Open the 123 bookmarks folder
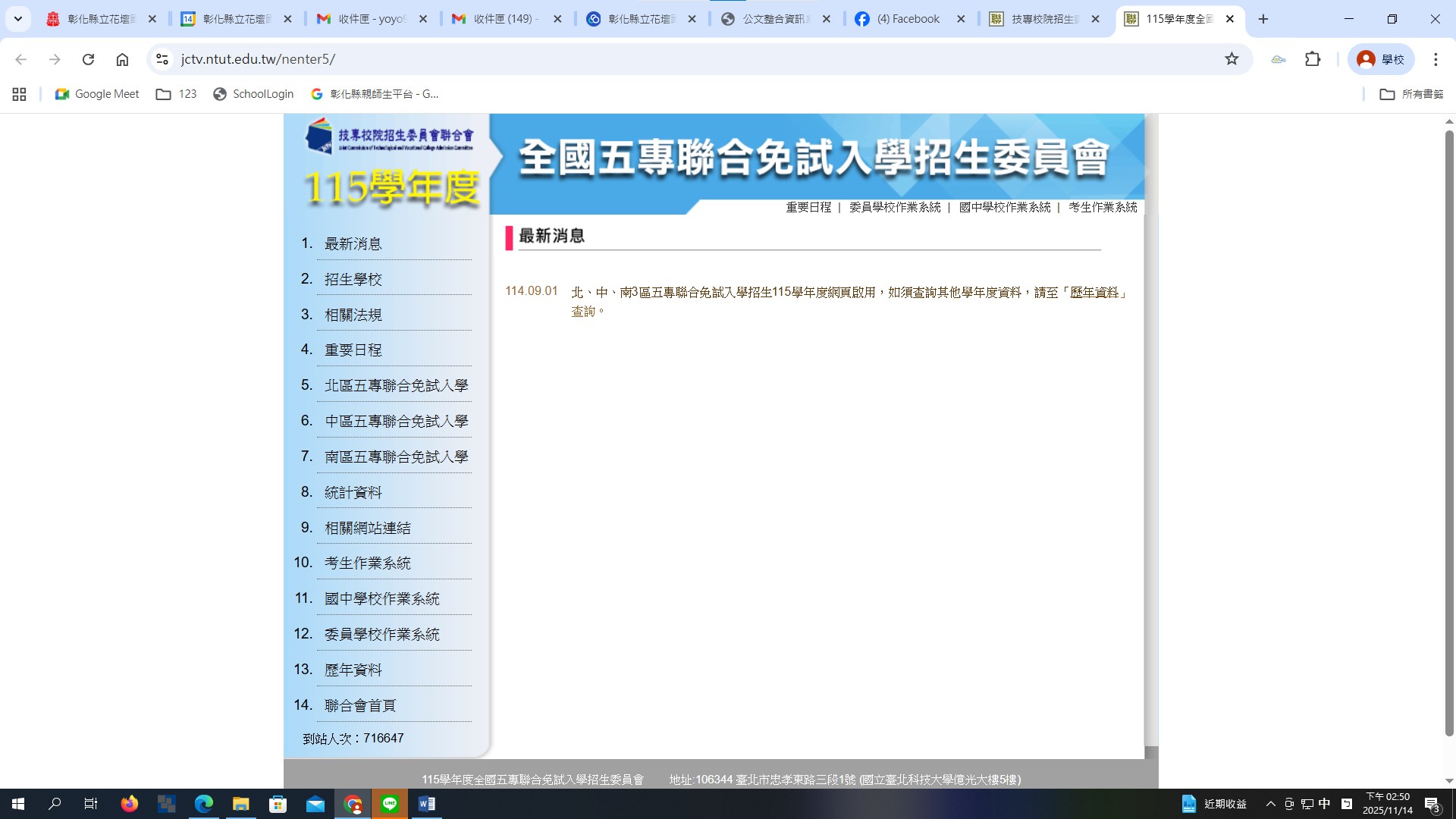 176,94
